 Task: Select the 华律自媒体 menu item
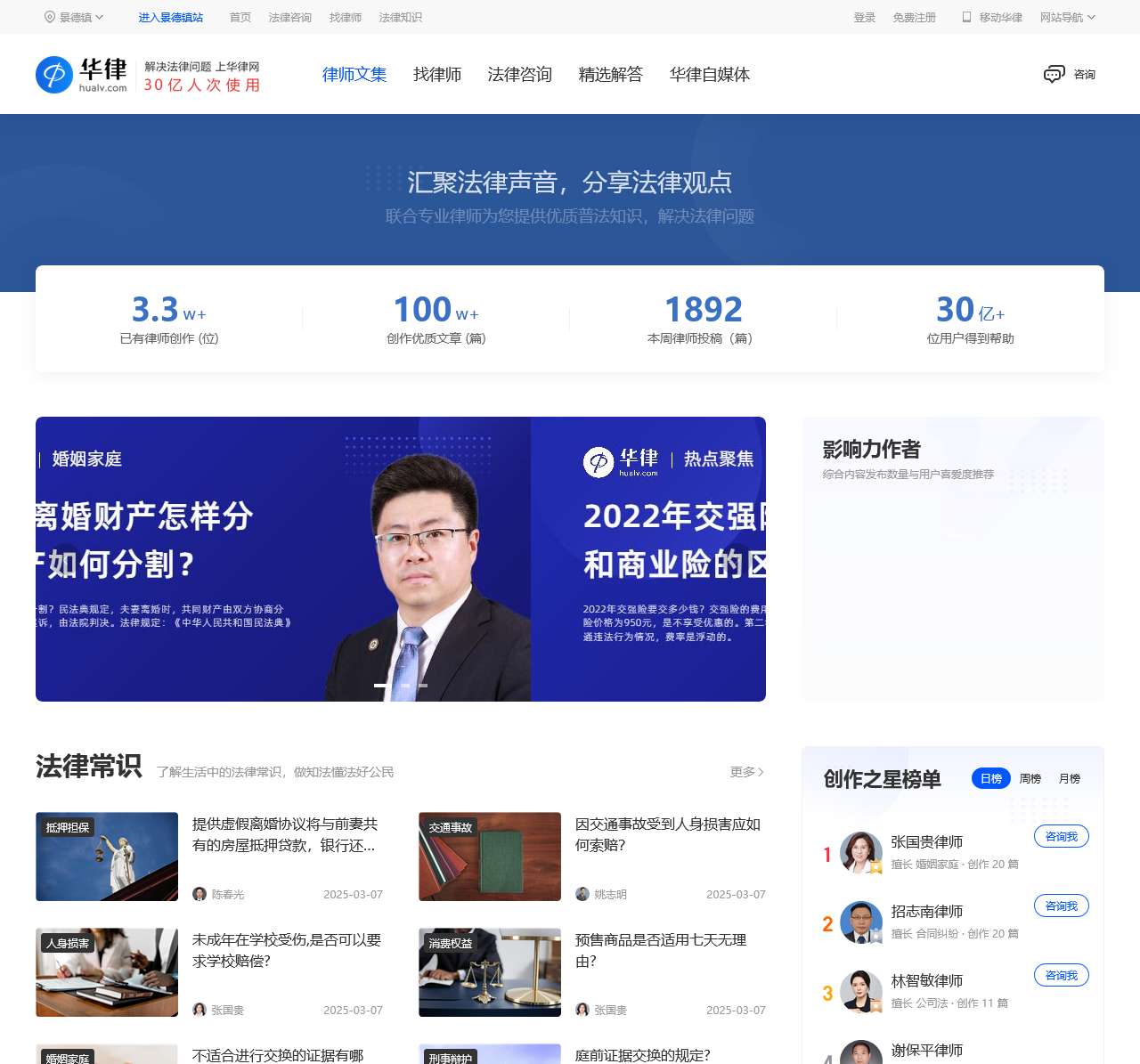[x=709, y=75]
